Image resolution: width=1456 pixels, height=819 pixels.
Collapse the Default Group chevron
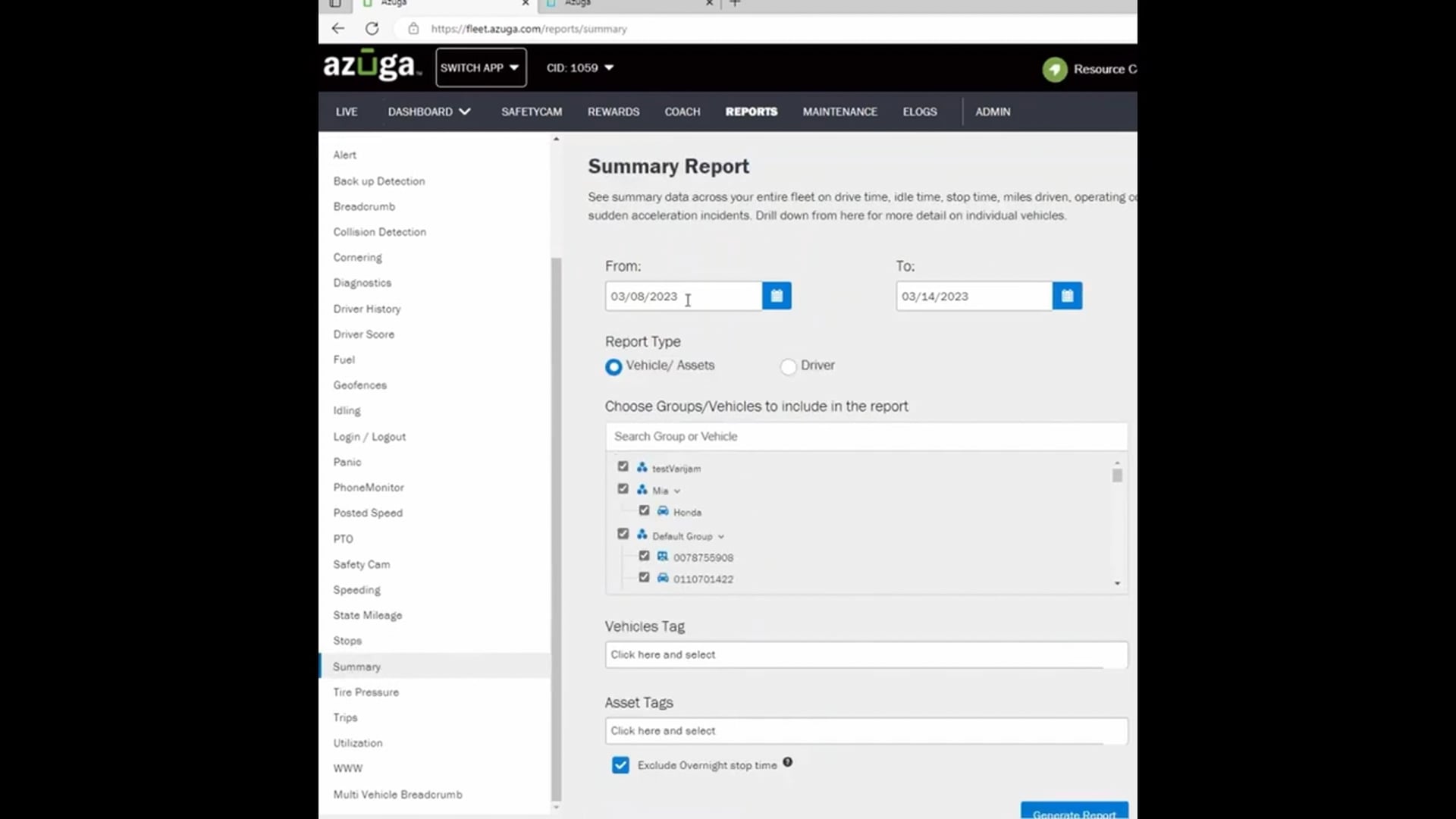[721, 536]
